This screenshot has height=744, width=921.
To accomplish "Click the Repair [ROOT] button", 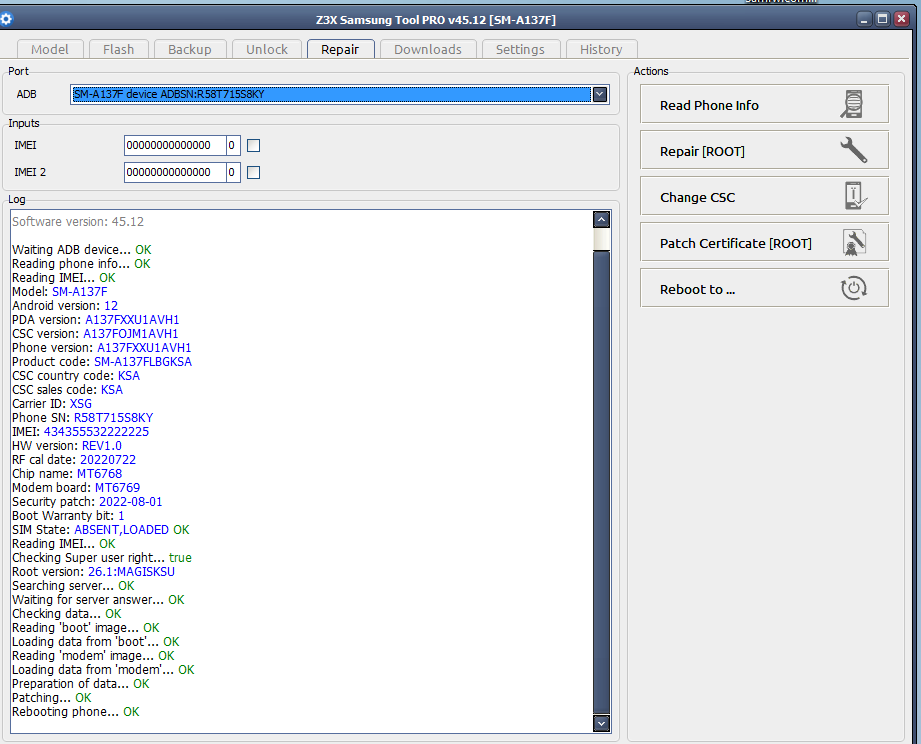I will pyautogui.click(x=764, y=150).
